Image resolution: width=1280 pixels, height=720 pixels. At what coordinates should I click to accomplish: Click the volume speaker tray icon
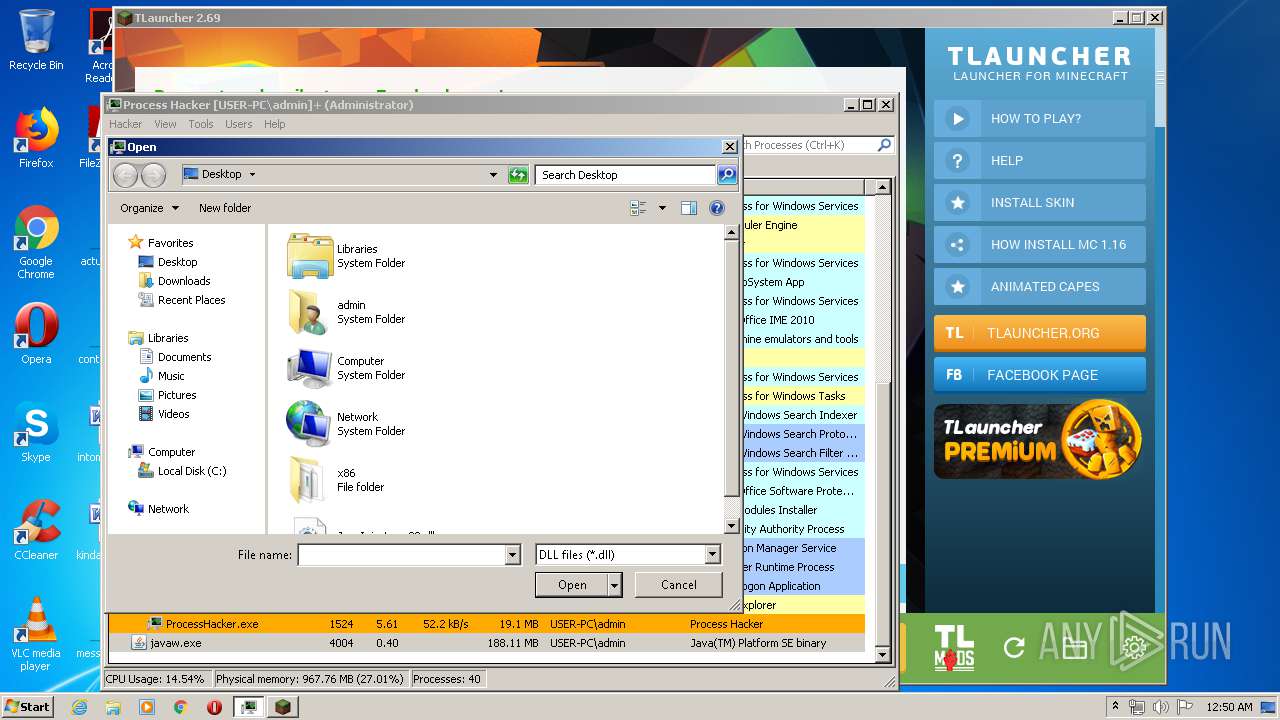click(1159, 707)
